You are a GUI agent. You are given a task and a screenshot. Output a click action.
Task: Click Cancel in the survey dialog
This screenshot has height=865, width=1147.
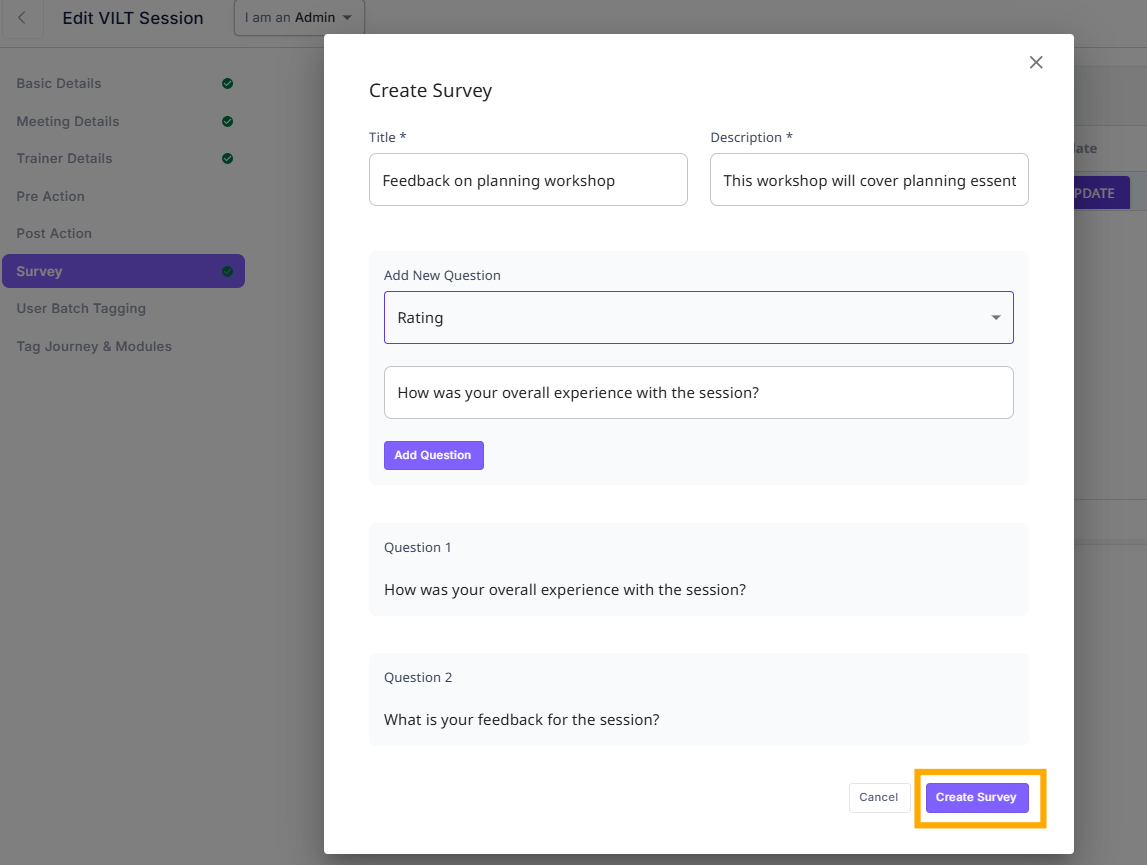click(878, 797)
